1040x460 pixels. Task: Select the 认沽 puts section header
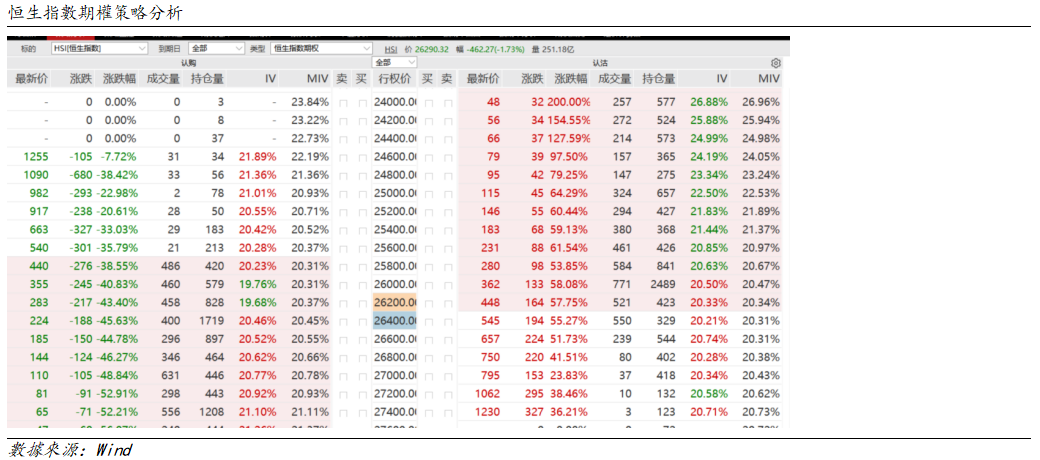click(x=600, y=62)
